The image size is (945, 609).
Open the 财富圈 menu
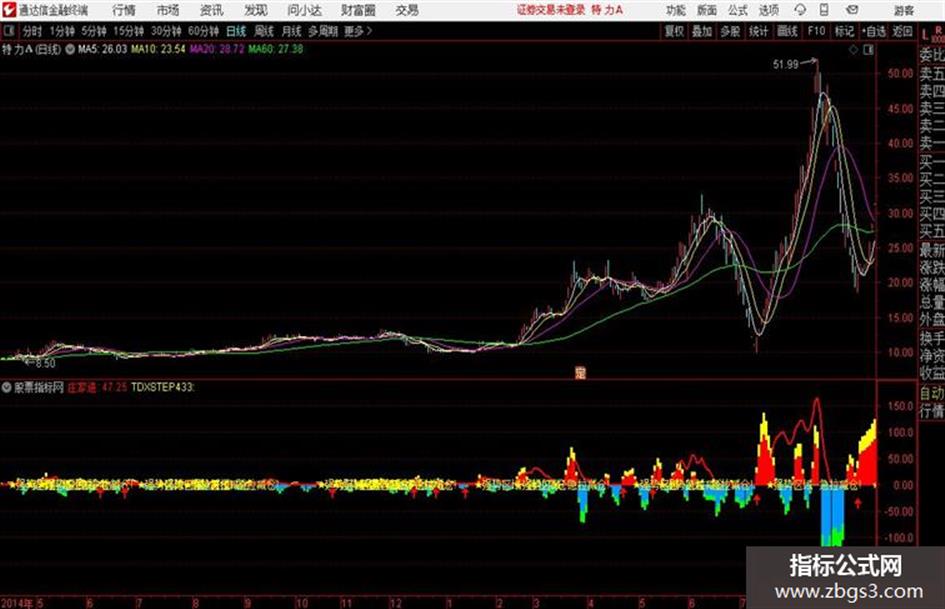[x=358, y=10]
